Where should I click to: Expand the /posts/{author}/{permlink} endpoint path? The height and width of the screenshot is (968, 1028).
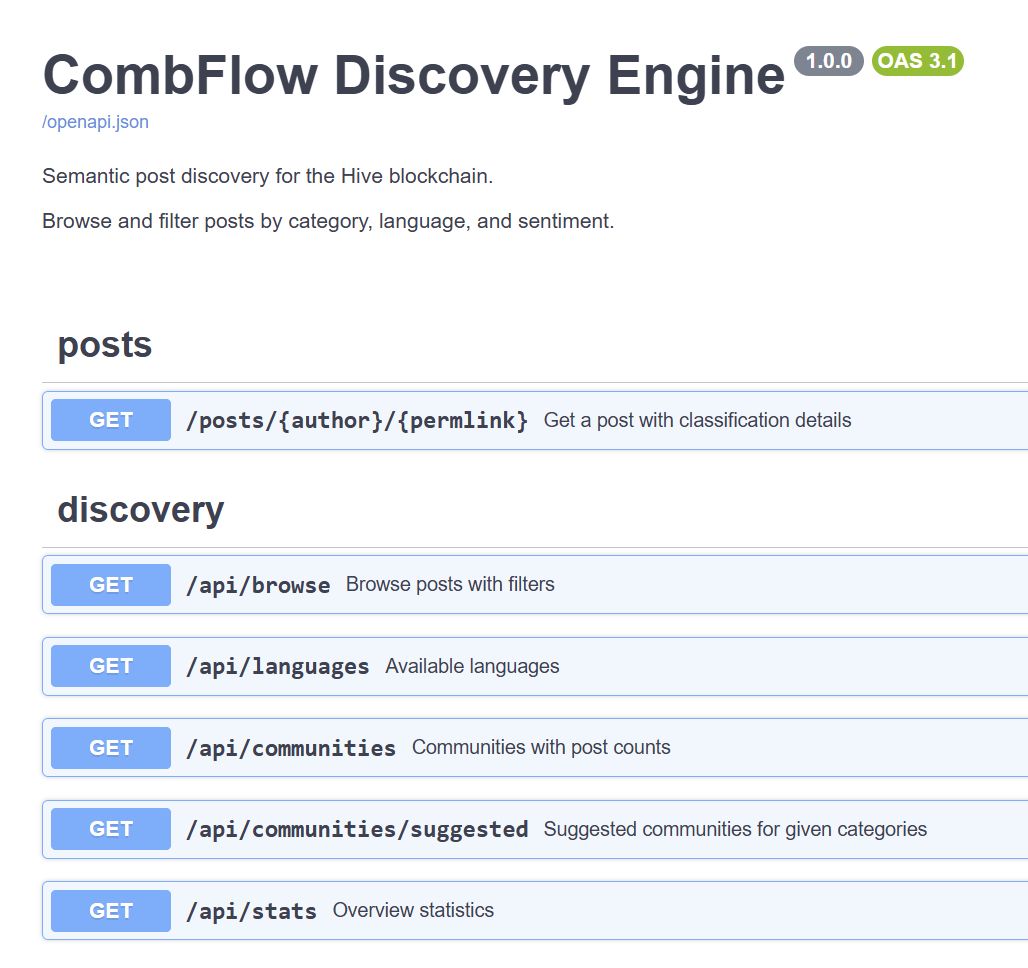357,421
